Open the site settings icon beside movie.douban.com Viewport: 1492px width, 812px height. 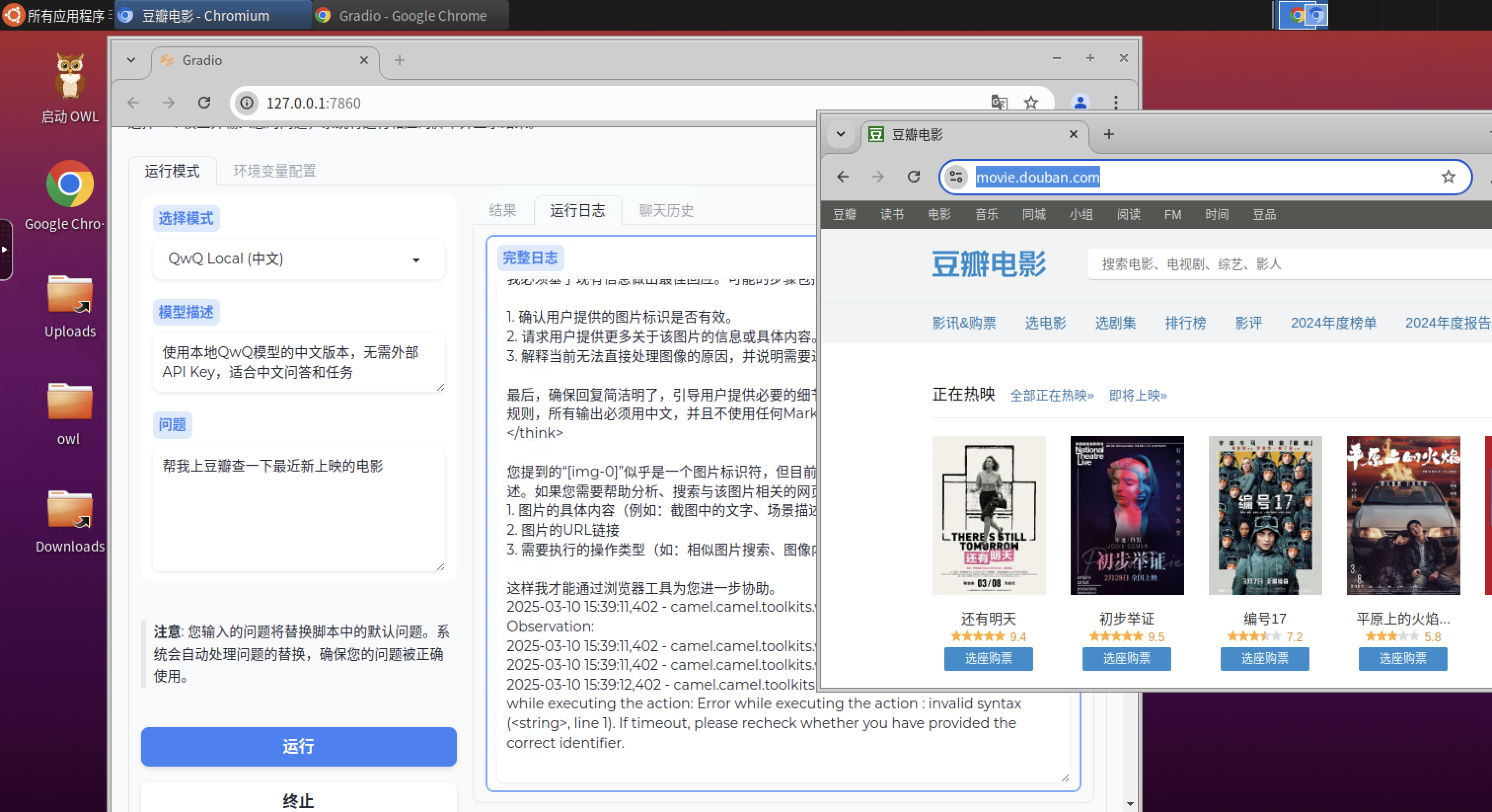pyautogui.click(x=956, y=177)
